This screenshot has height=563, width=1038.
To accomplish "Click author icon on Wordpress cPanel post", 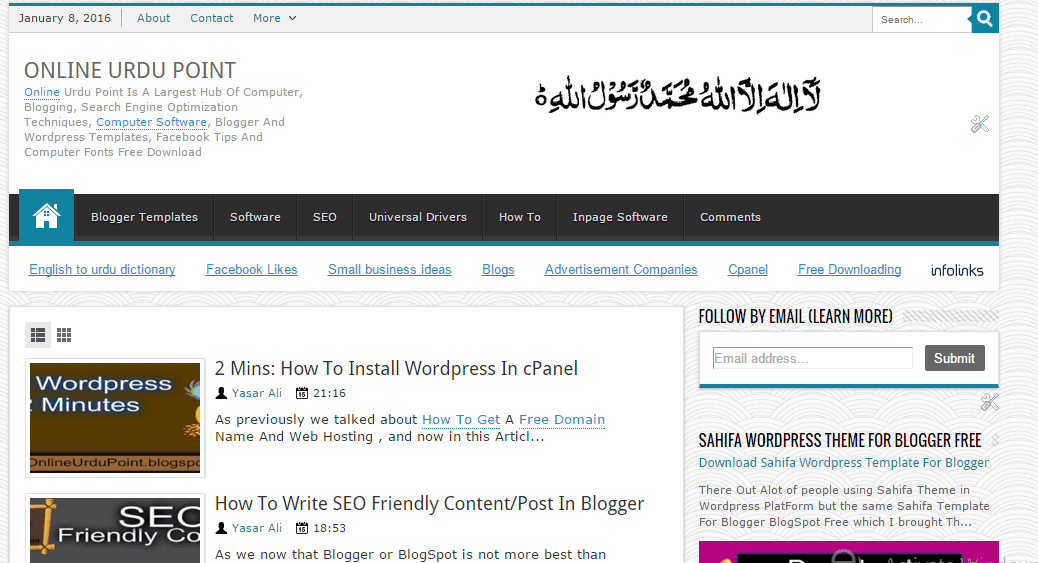I will pyautogui.click(x=221, y=393).
